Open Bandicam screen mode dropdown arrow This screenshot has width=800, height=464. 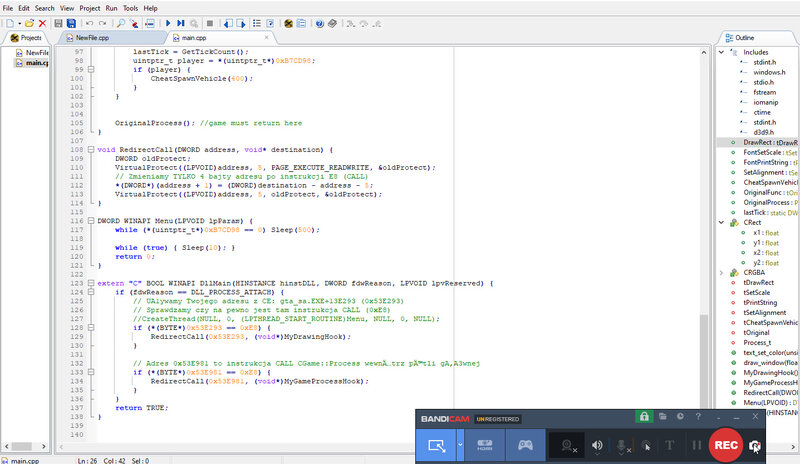coord(460,446)
